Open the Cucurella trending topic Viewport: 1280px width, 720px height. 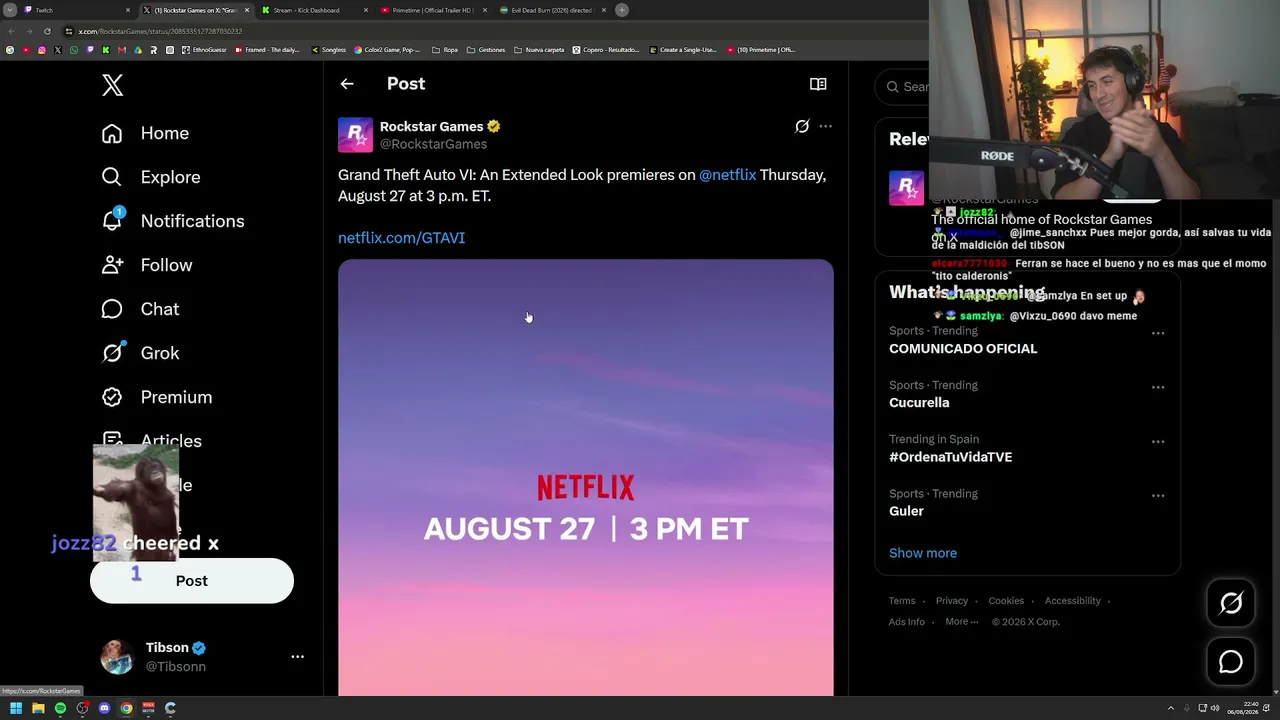(x=919, y=403)
